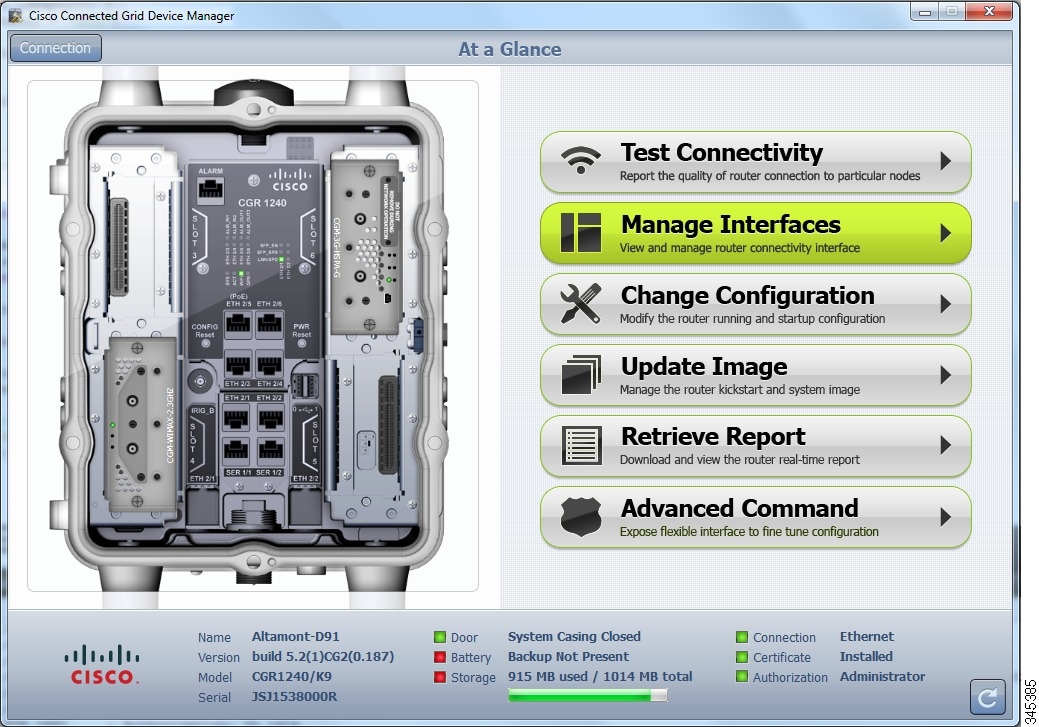Image resolution: width=1039 pixels, height=727 pixels.
Task: Open the Connection menu button
Action: click(56, 48)
